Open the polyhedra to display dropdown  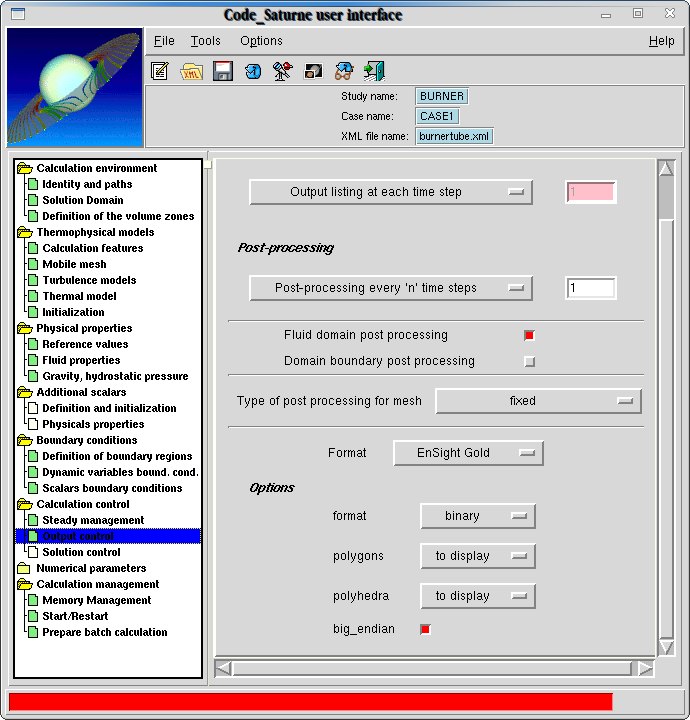pyautogui.click(x=478, y=596)
